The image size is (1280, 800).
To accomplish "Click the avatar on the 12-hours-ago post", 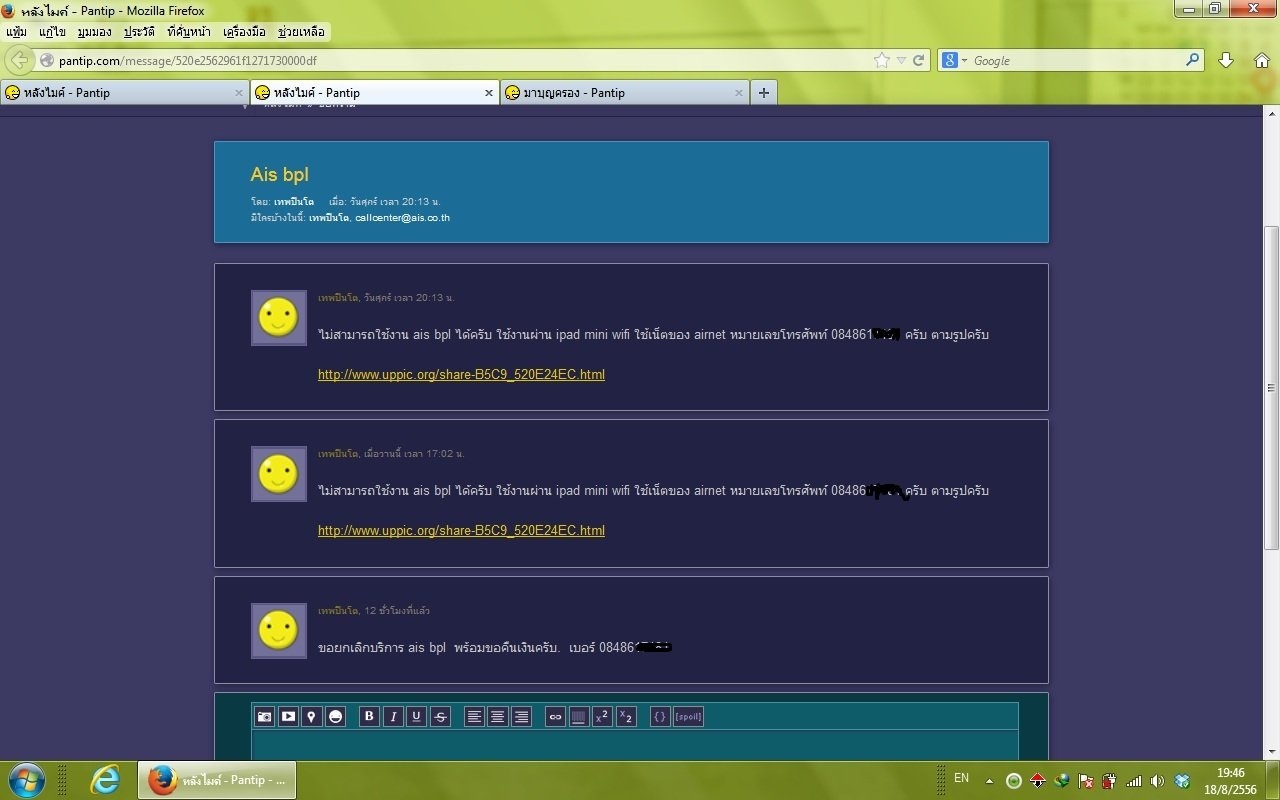I will tap(279, 631).
